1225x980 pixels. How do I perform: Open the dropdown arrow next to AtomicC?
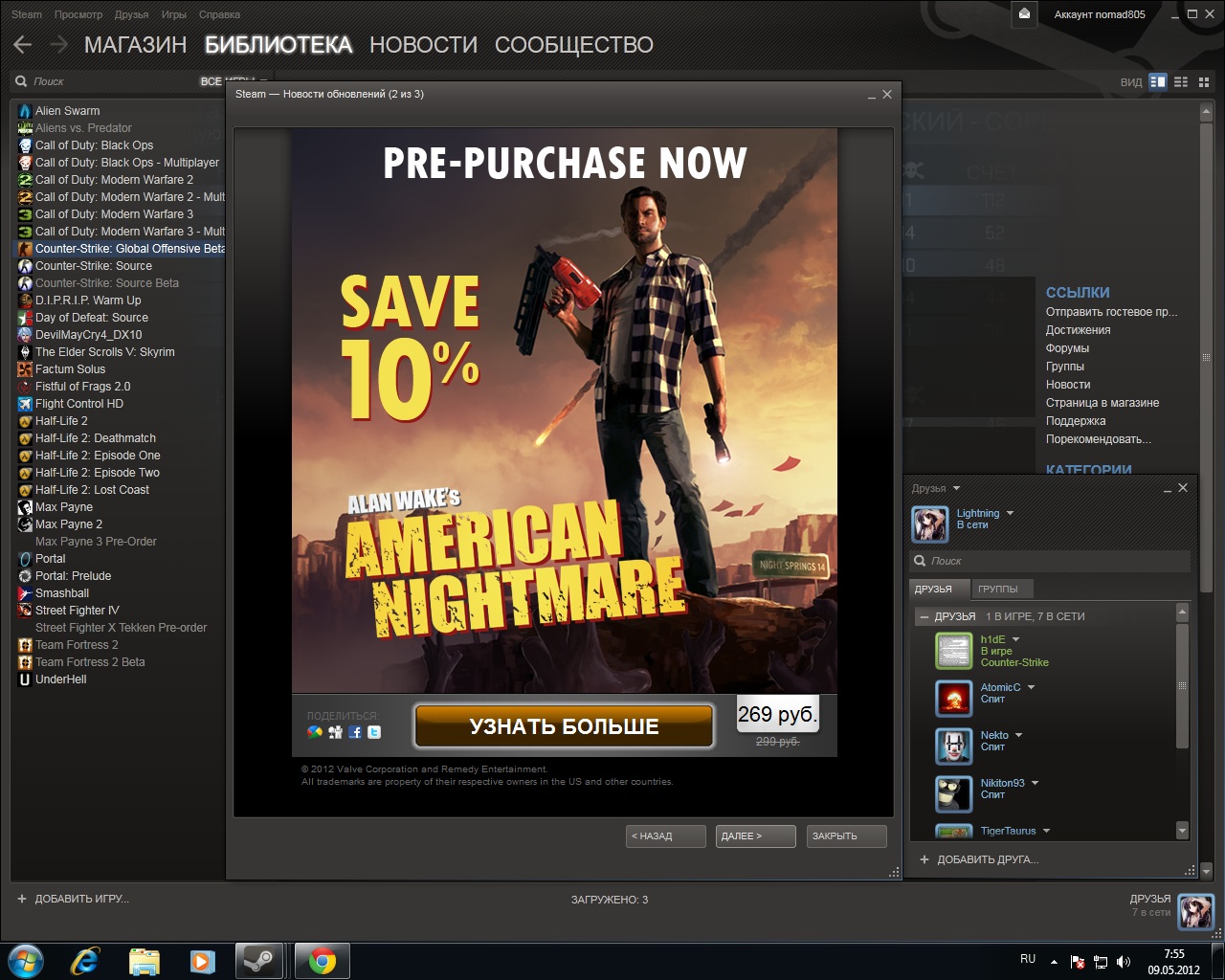pos(1032,687)
